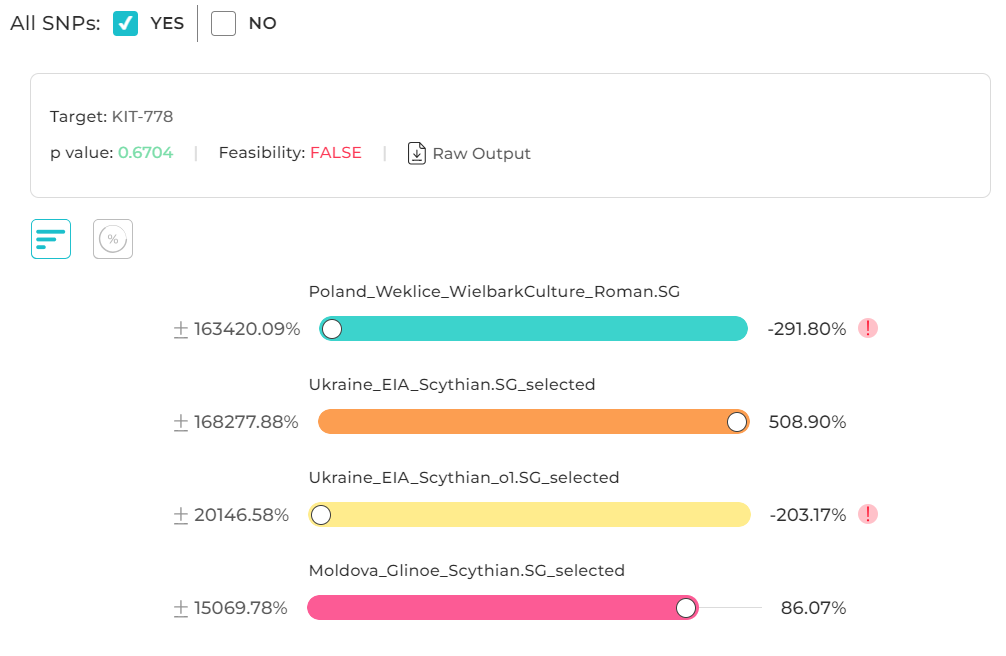This screenshot has height=656, width=1006.
Task: Click warning icon beside -203.17% value
Action: [x=869, y=514]
